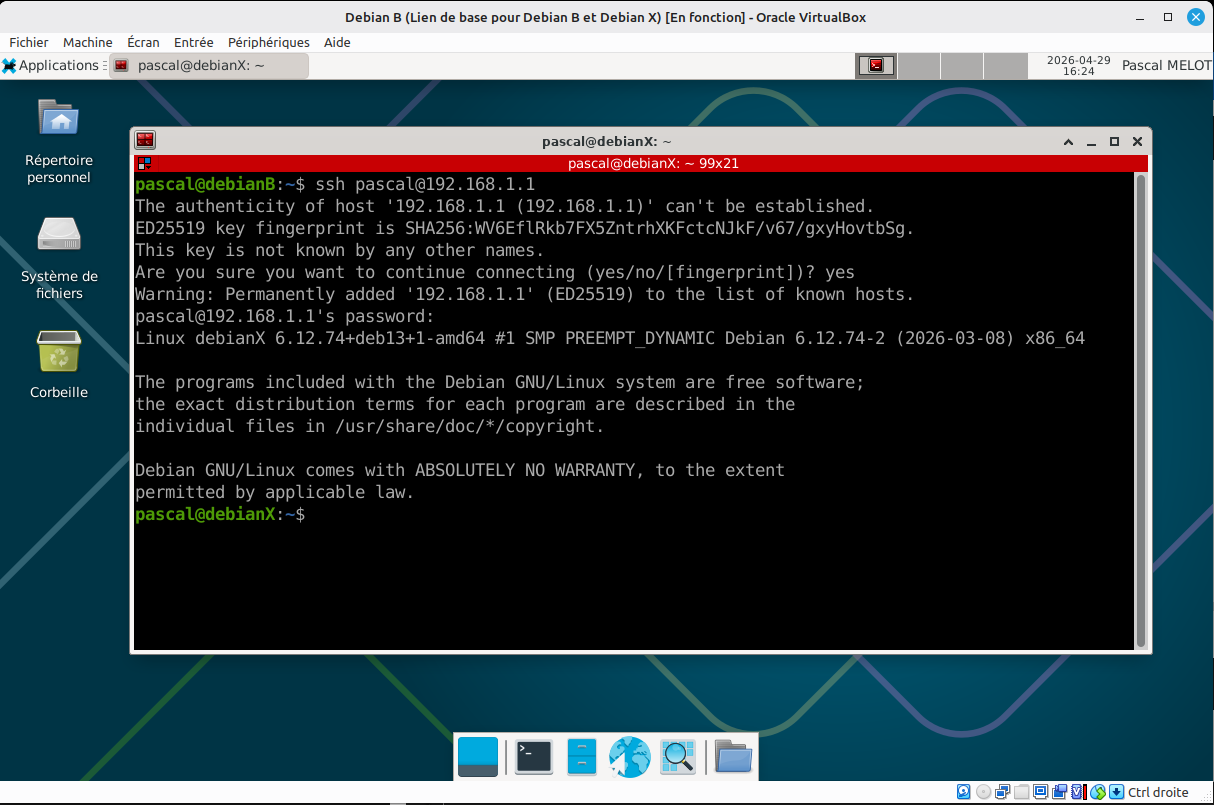
Task: Click the recording status bar icon
Action: click(x=1059, y=792)
